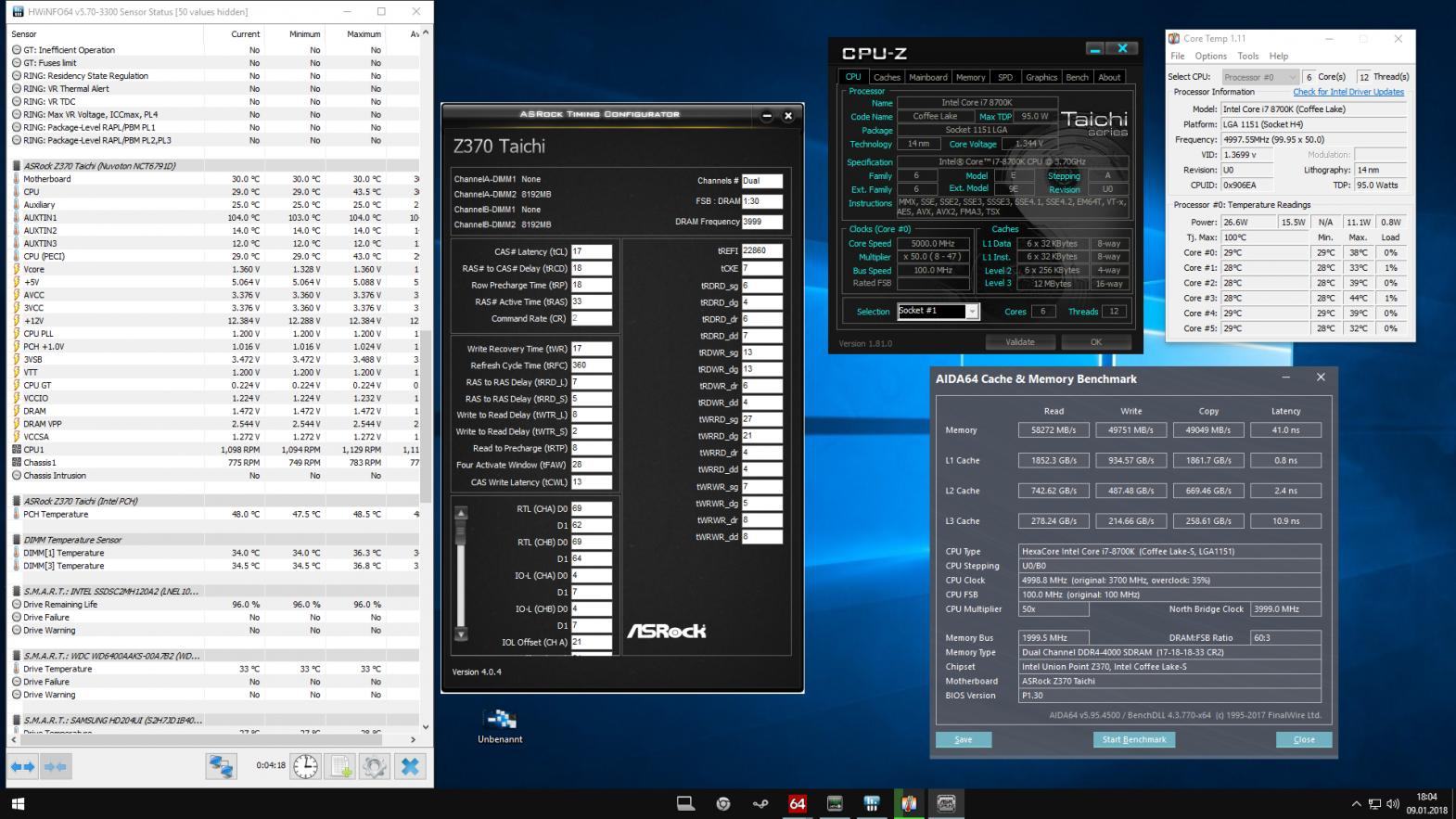The height and width of the screenshot is (819, 1456).
Task: Open the CPU-Z SPD tab
Action: click(x=1005, y=77)
